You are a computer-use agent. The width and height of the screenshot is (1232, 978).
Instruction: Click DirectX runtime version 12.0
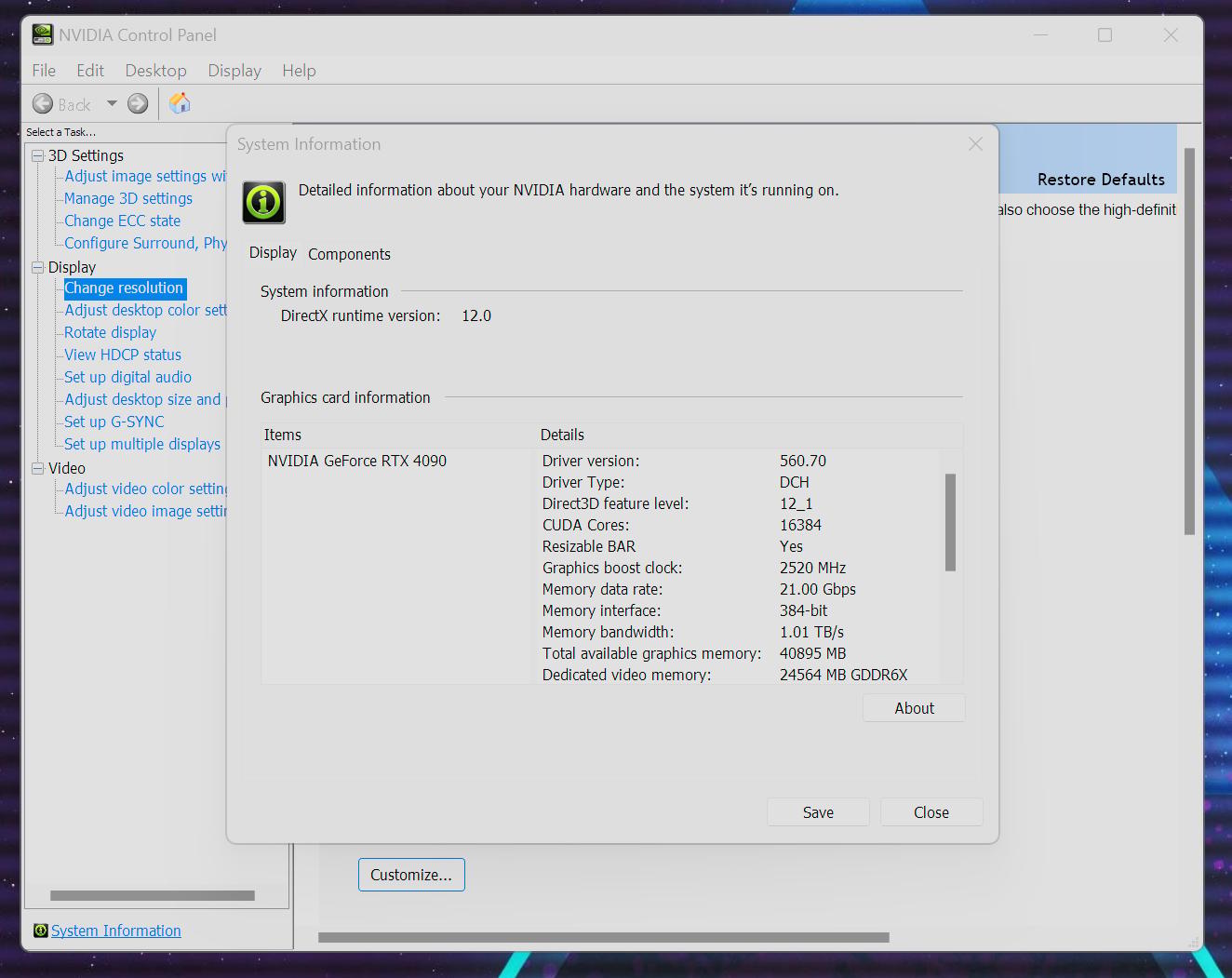point(476,315)
